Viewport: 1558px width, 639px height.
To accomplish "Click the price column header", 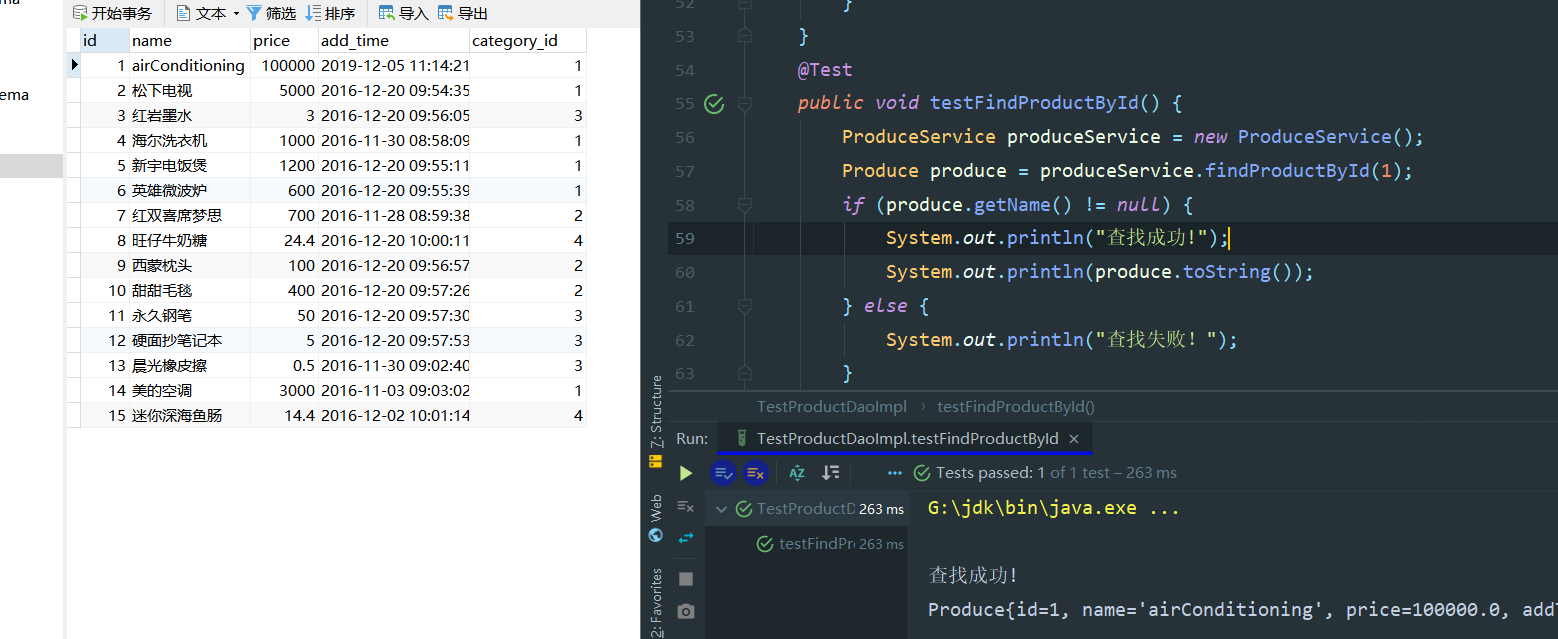I will click(x=284, y=40).
